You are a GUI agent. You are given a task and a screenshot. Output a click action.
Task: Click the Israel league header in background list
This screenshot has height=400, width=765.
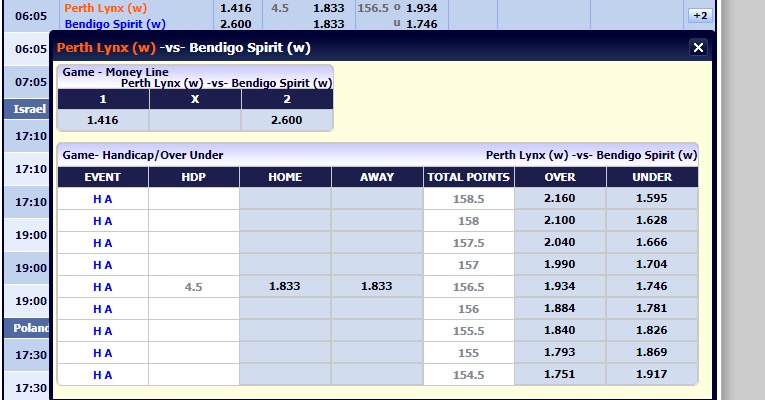tap(29, 109)
